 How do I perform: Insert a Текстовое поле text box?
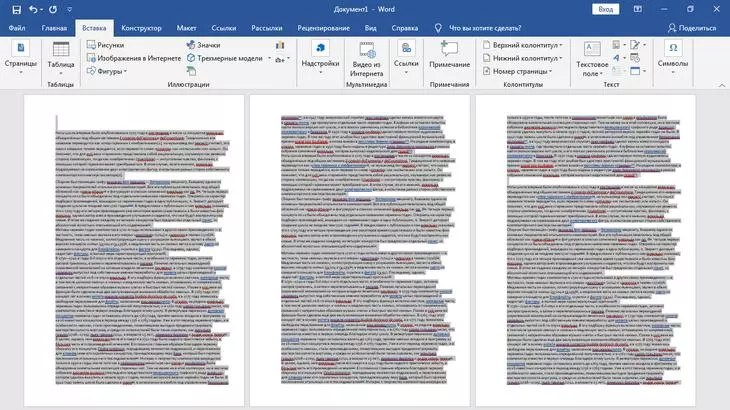592,59
